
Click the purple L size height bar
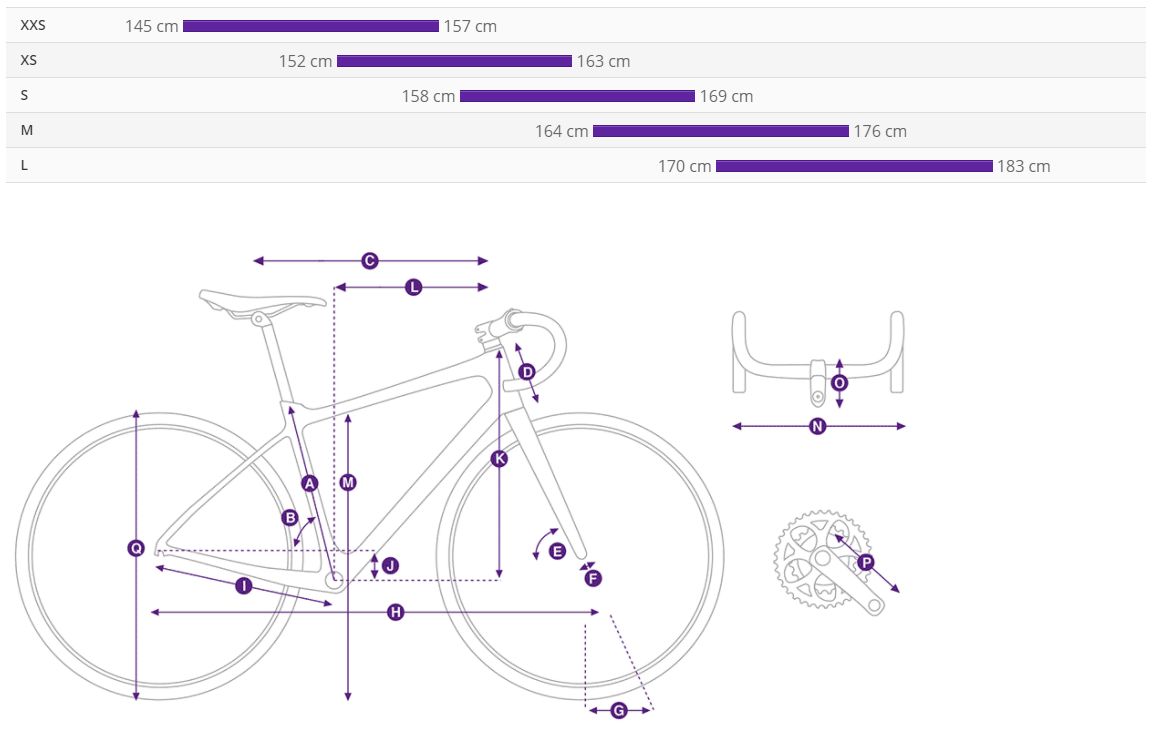tap(854, 166)
